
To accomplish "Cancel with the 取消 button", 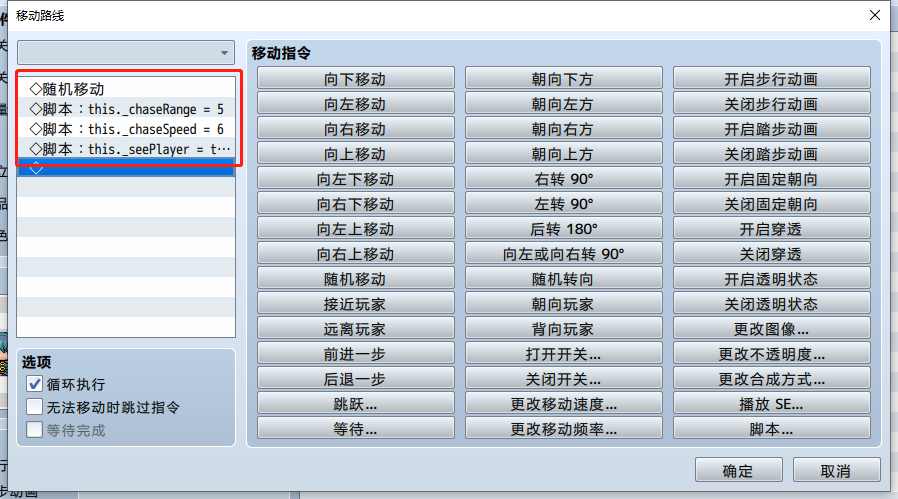I will tap(836, 470).
